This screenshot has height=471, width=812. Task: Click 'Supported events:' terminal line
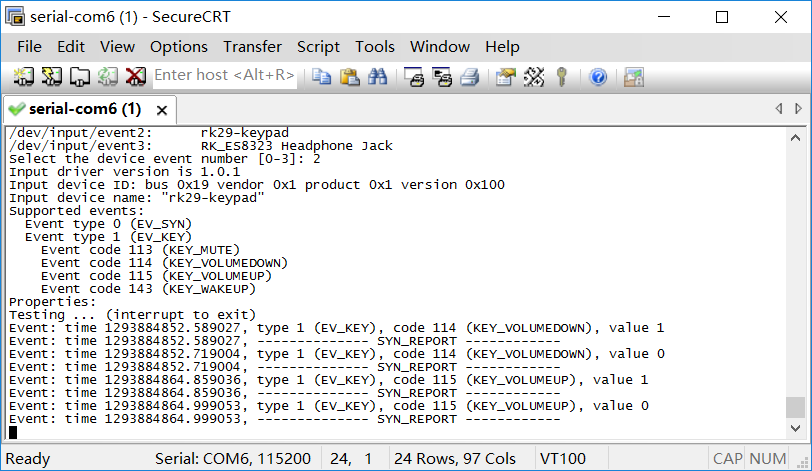(76, 211)
